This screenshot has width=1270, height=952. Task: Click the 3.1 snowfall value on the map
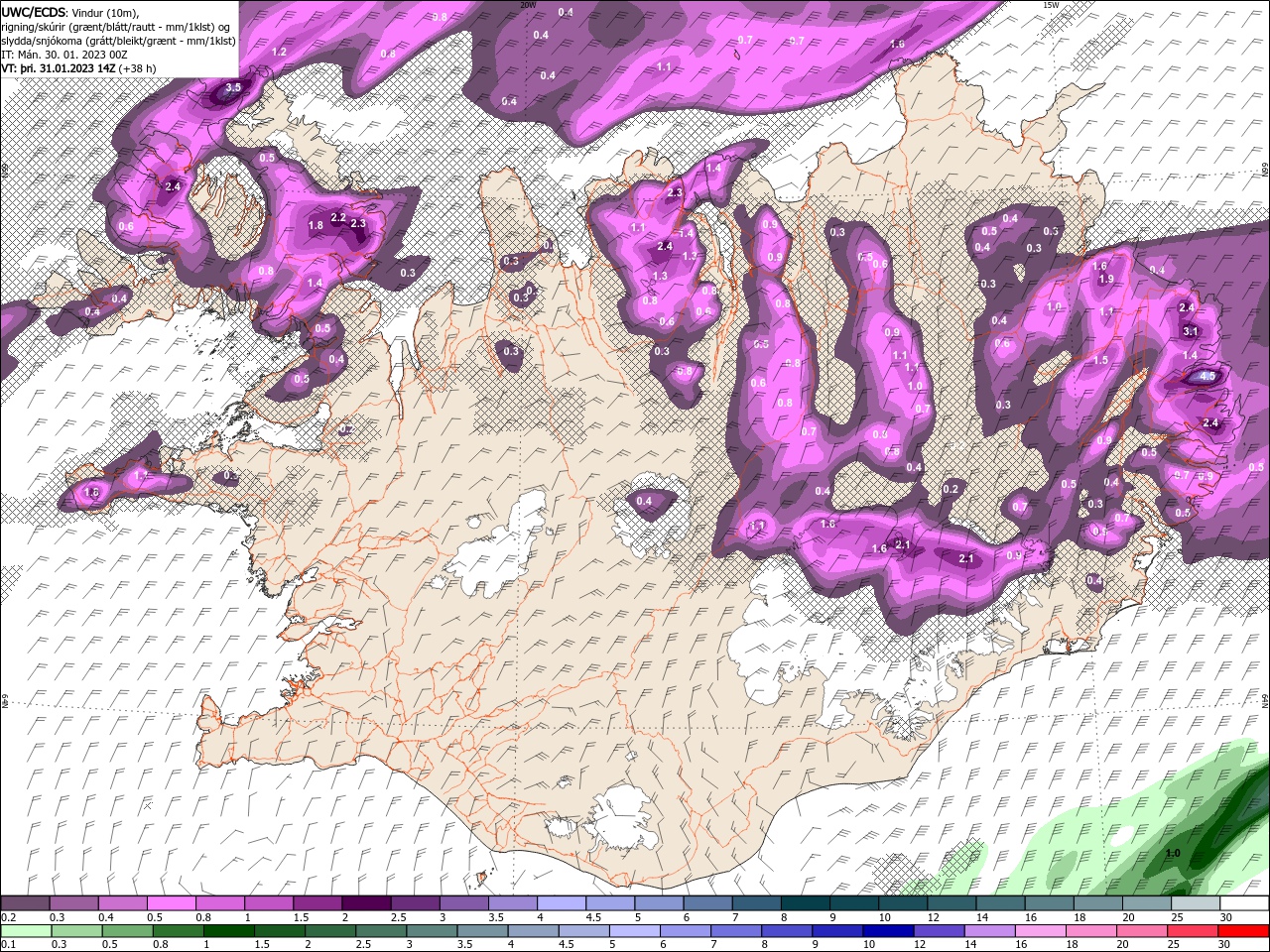1192,331
